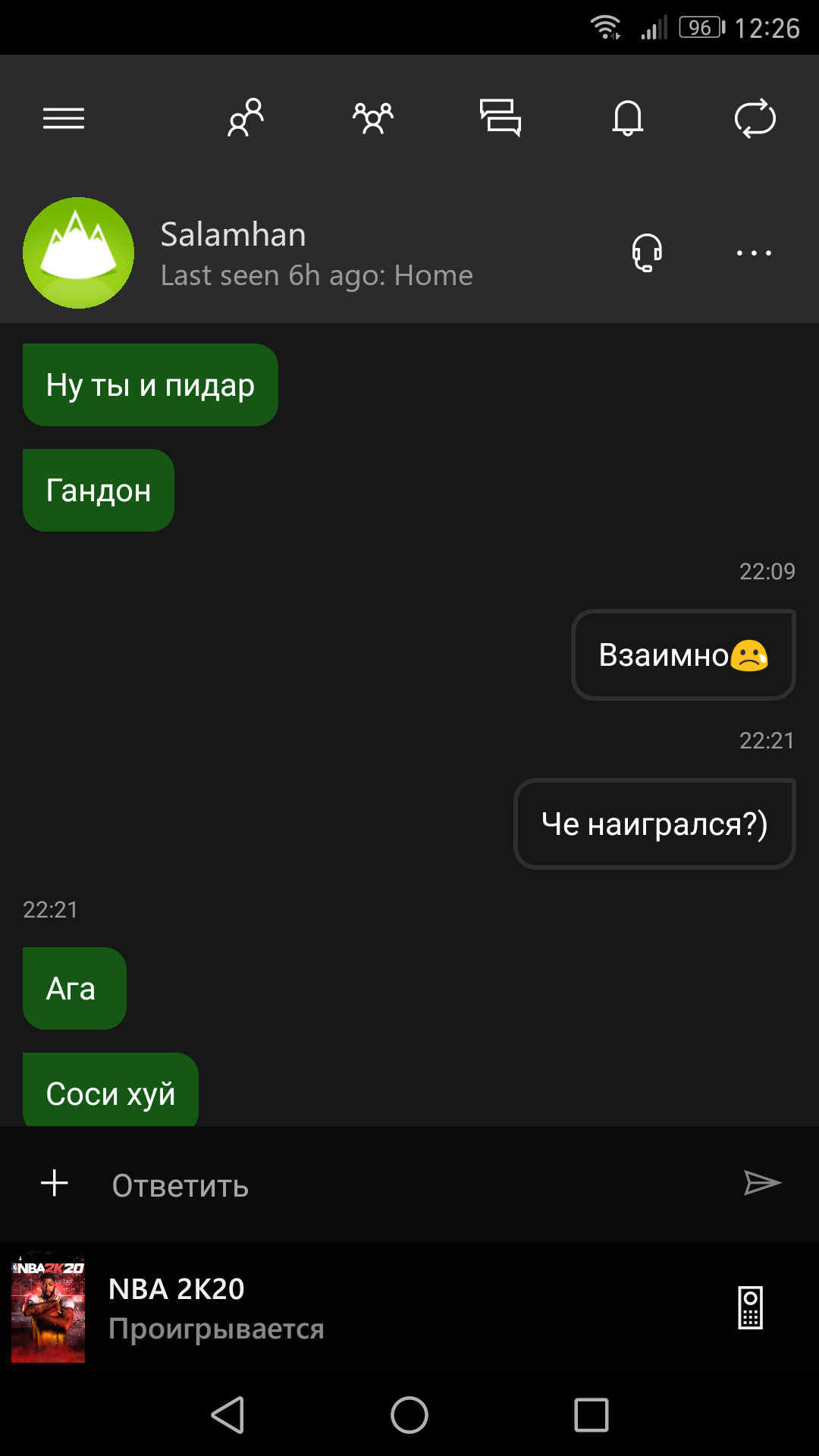Tap Android home circle button
The width and height of the screenshot is (819, 1456).
click(x=409, y=1415)
